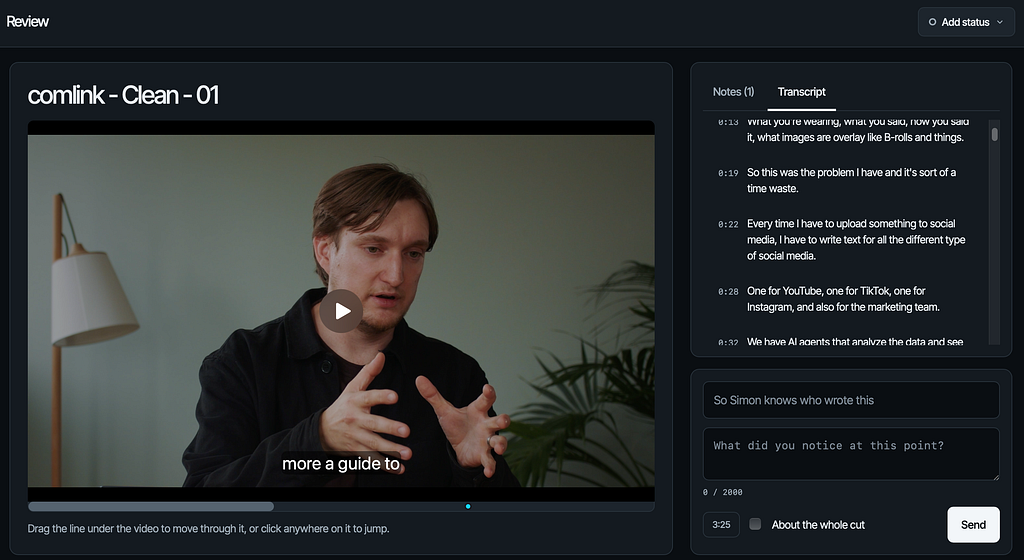Focus the 'So Simon knows who wrote this' name field
This screenshot has height=560, width=1024.
[x=851, y=400]
